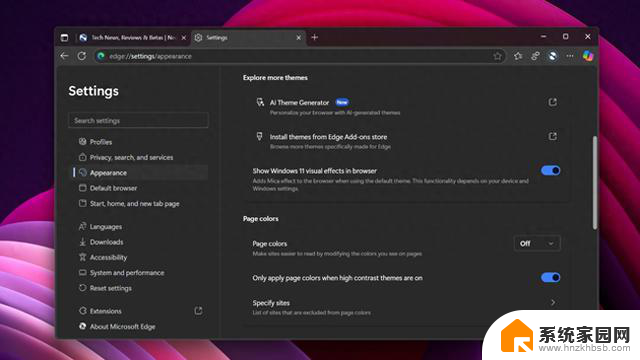Click the Page colors section heading

261,219
